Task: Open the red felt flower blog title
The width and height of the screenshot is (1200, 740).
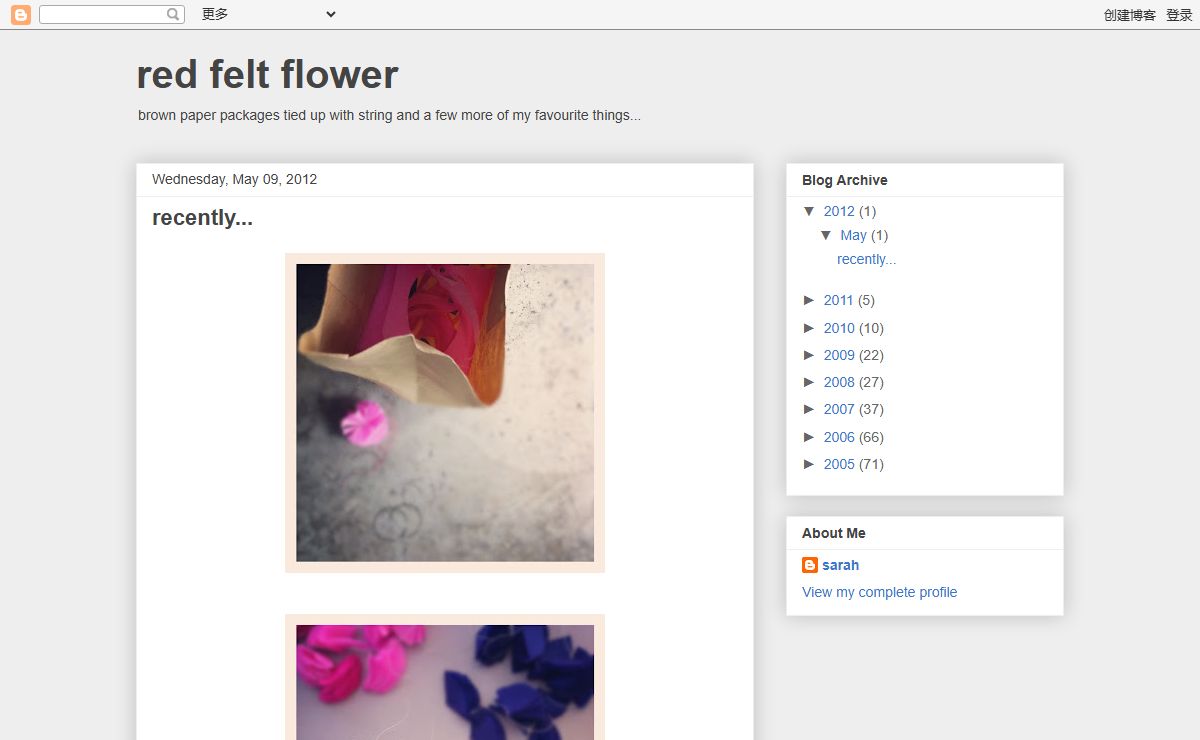Action: coord(267,75)
